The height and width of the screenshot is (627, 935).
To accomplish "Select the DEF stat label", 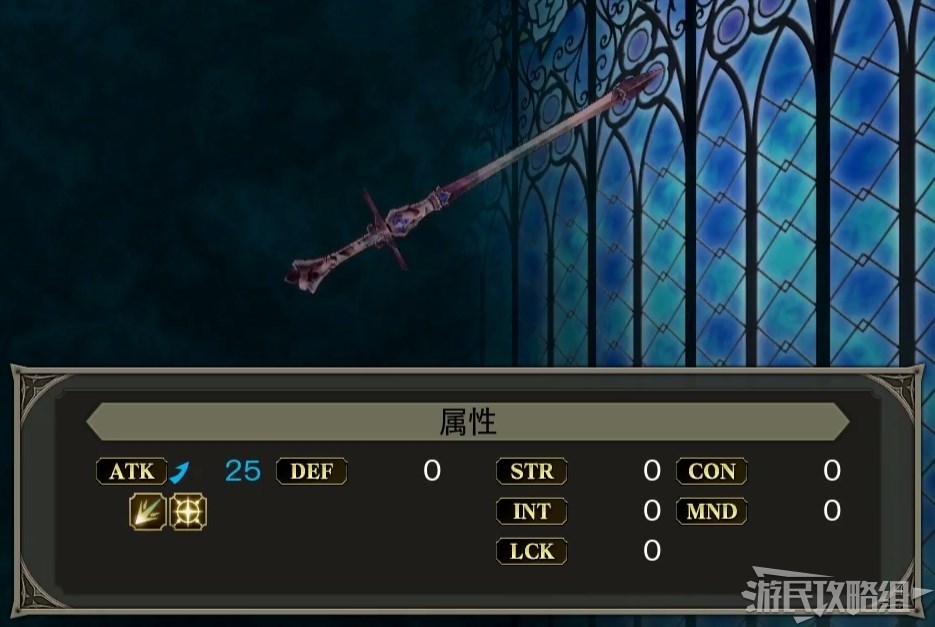I will 311,471.
